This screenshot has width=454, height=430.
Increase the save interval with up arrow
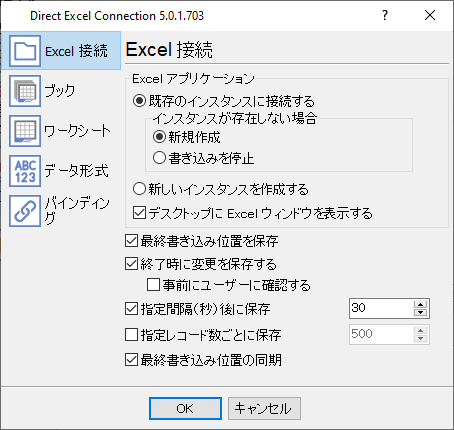click(x=421, y=304)
